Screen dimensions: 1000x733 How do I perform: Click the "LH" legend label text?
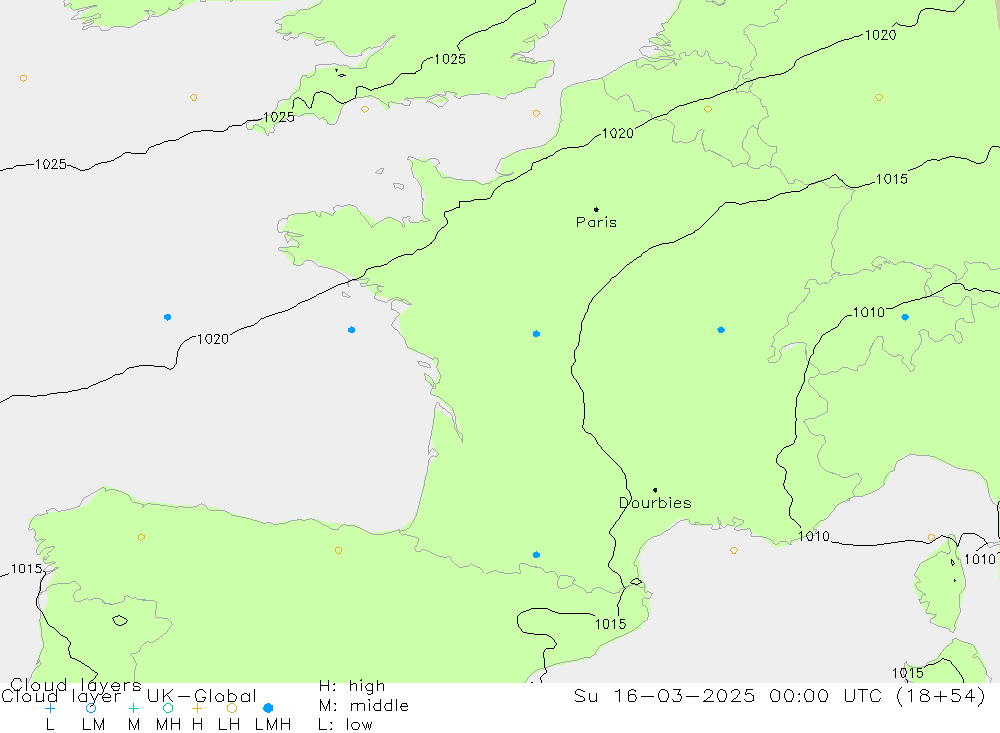228,725
